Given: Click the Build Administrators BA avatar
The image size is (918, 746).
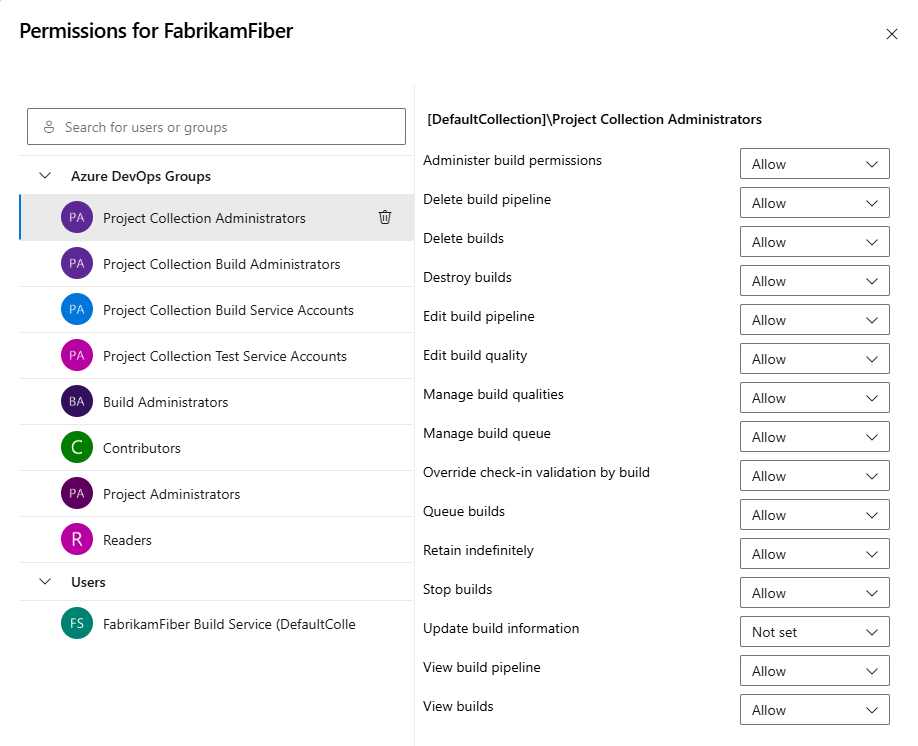Looking at the screenshot, I should click(x=77, y=402).
